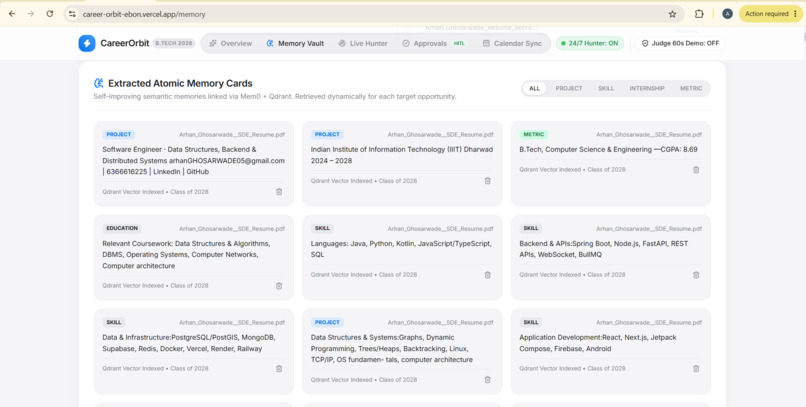The height and width of the screenshot is (407, 806).
Task: Click "B.Tech, Computer Science & Engineering" text
Action: tap(584, 150)
